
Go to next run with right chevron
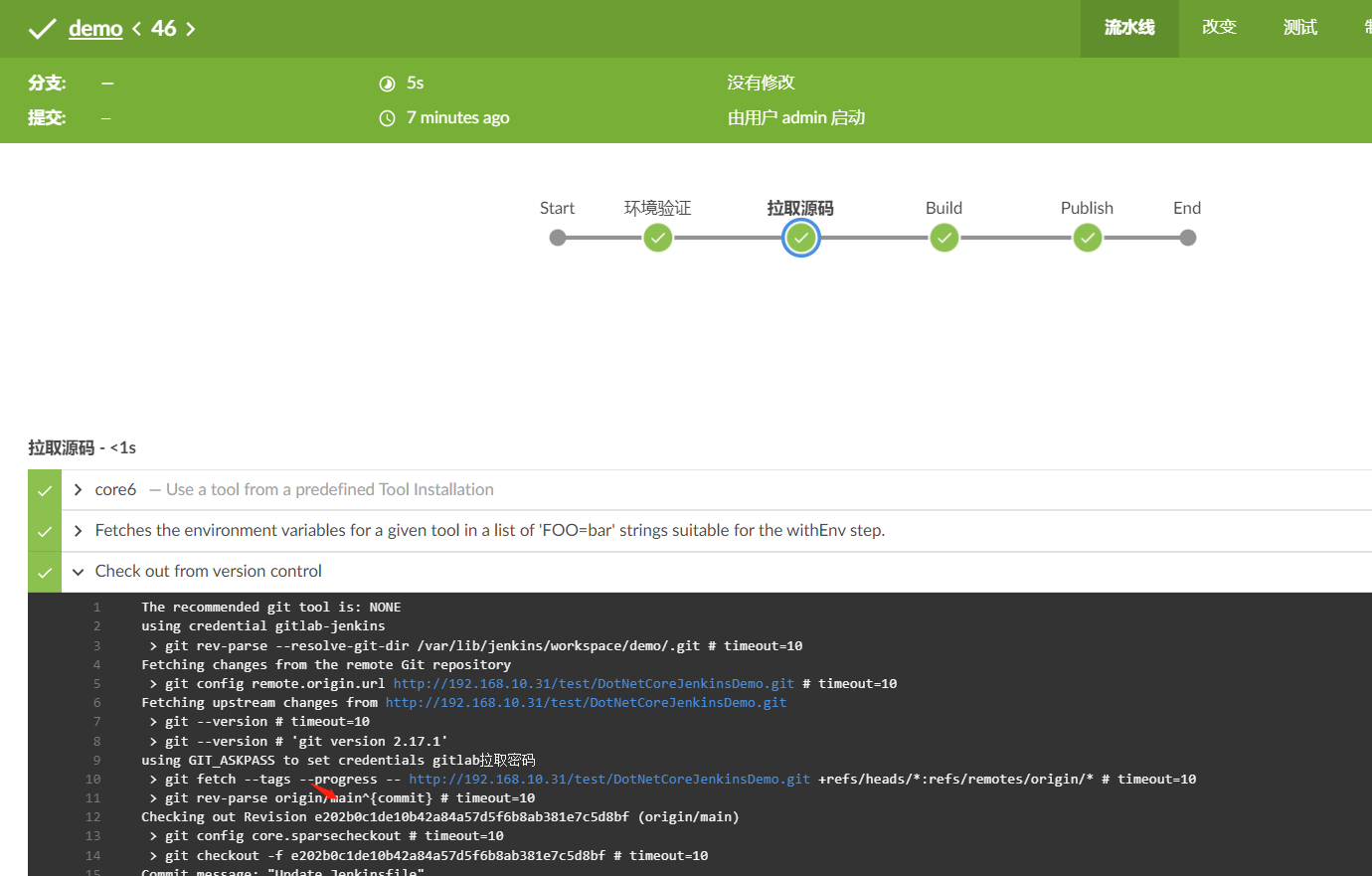coord(190,29)
